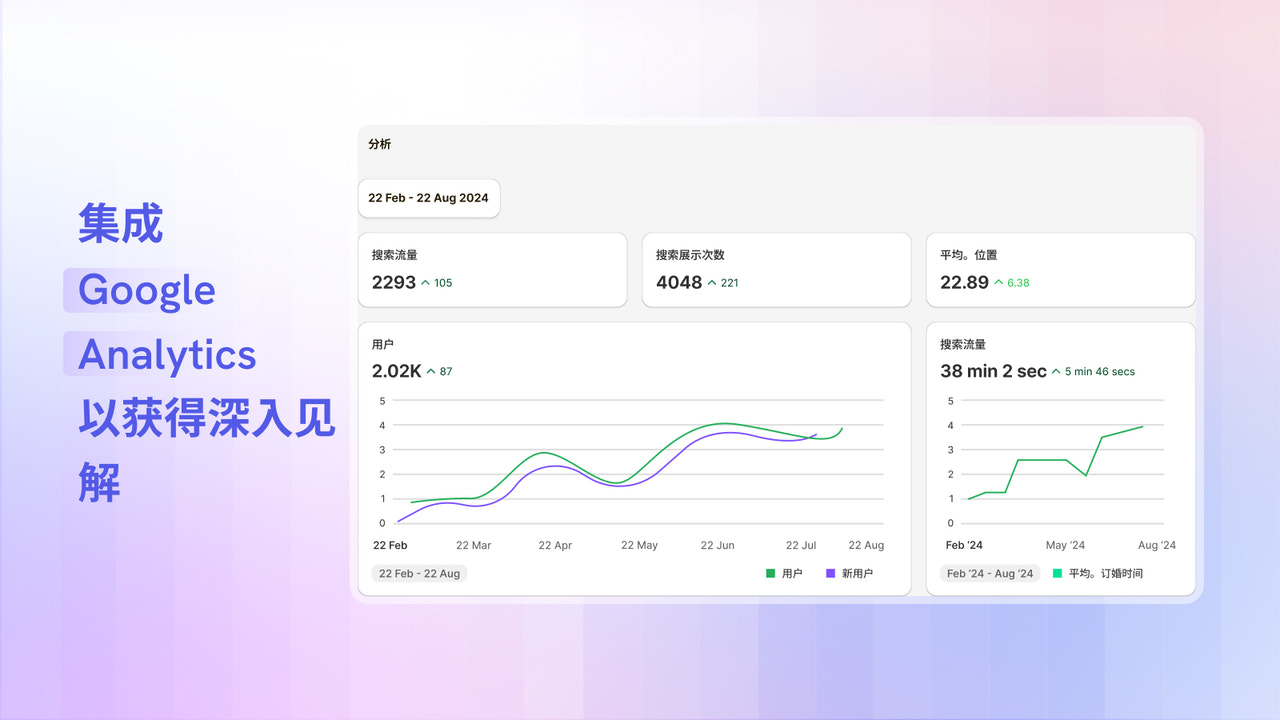1280x720 pixels.
Task: Click the May '24 axis label
Action: tap(1065, 545)
